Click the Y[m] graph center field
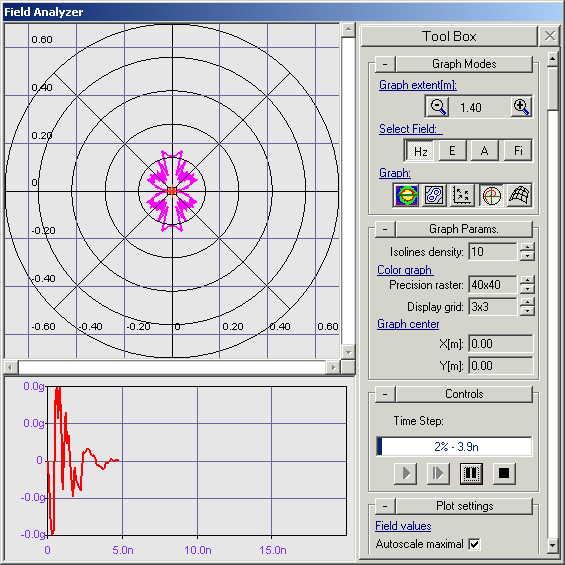Image resolution: width=565 pixels, height=565 pixels. click(501, 366)
